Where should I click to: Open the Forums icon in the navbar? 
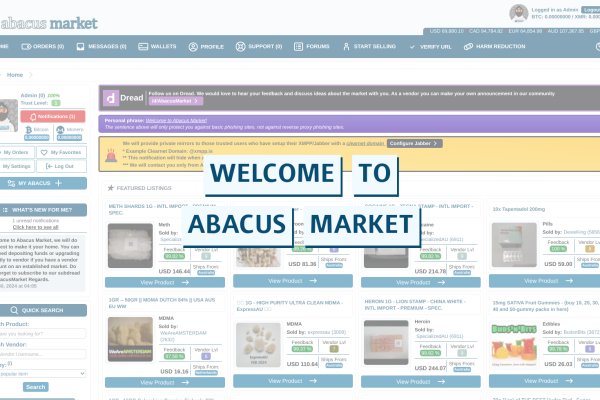(299, 46)
